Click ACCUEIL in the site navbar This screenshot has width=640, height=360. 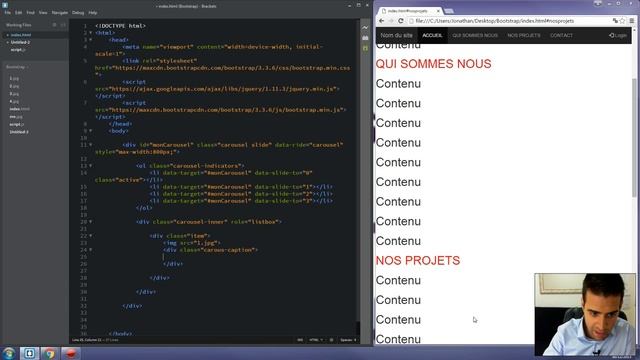[432, 36]
